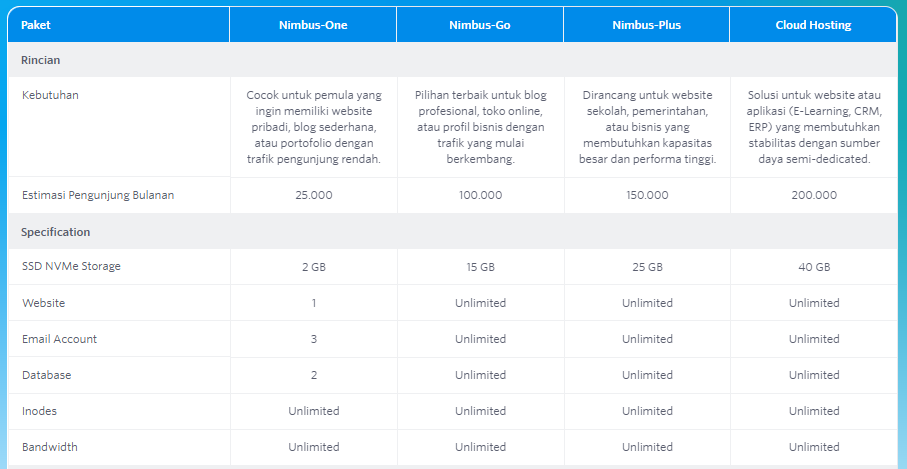This screenshot has height=469, width=907.
Task: Click Nimbus-Go's Unlimited in the Database row
Action: [481, 375]
